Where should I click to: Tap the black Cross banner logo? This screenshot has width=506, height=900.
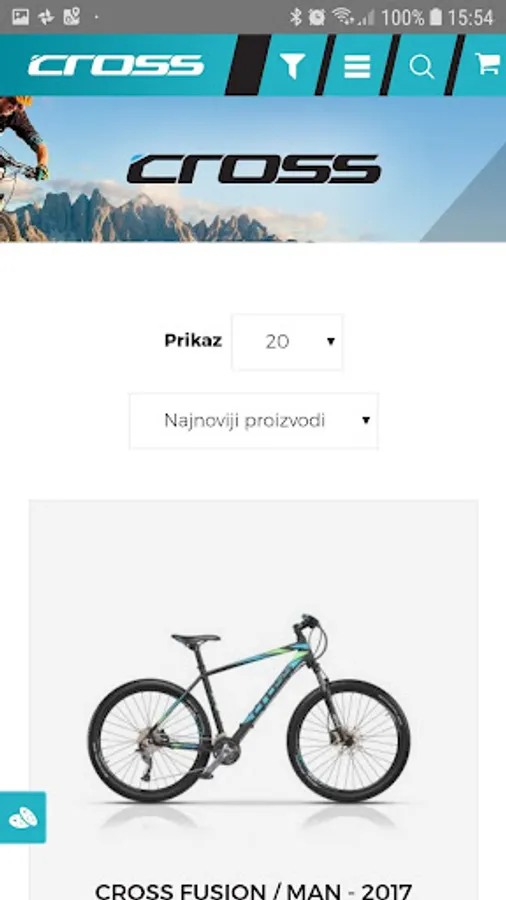pyautogui.click(x=254, y=169)
